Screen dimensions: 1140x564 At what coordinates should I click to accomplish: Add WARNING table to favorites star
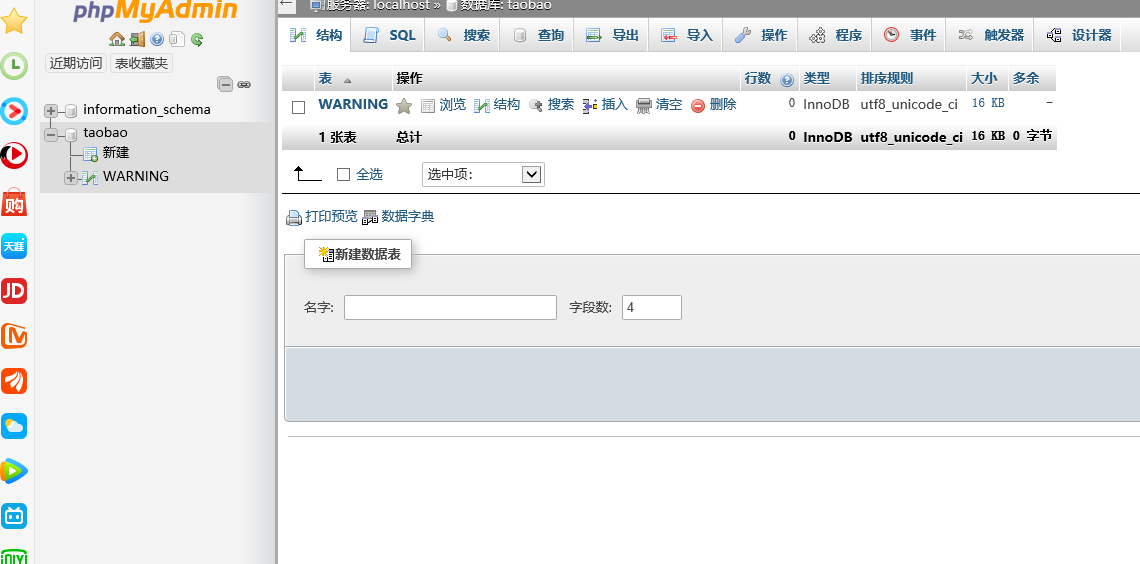(404, 106)
